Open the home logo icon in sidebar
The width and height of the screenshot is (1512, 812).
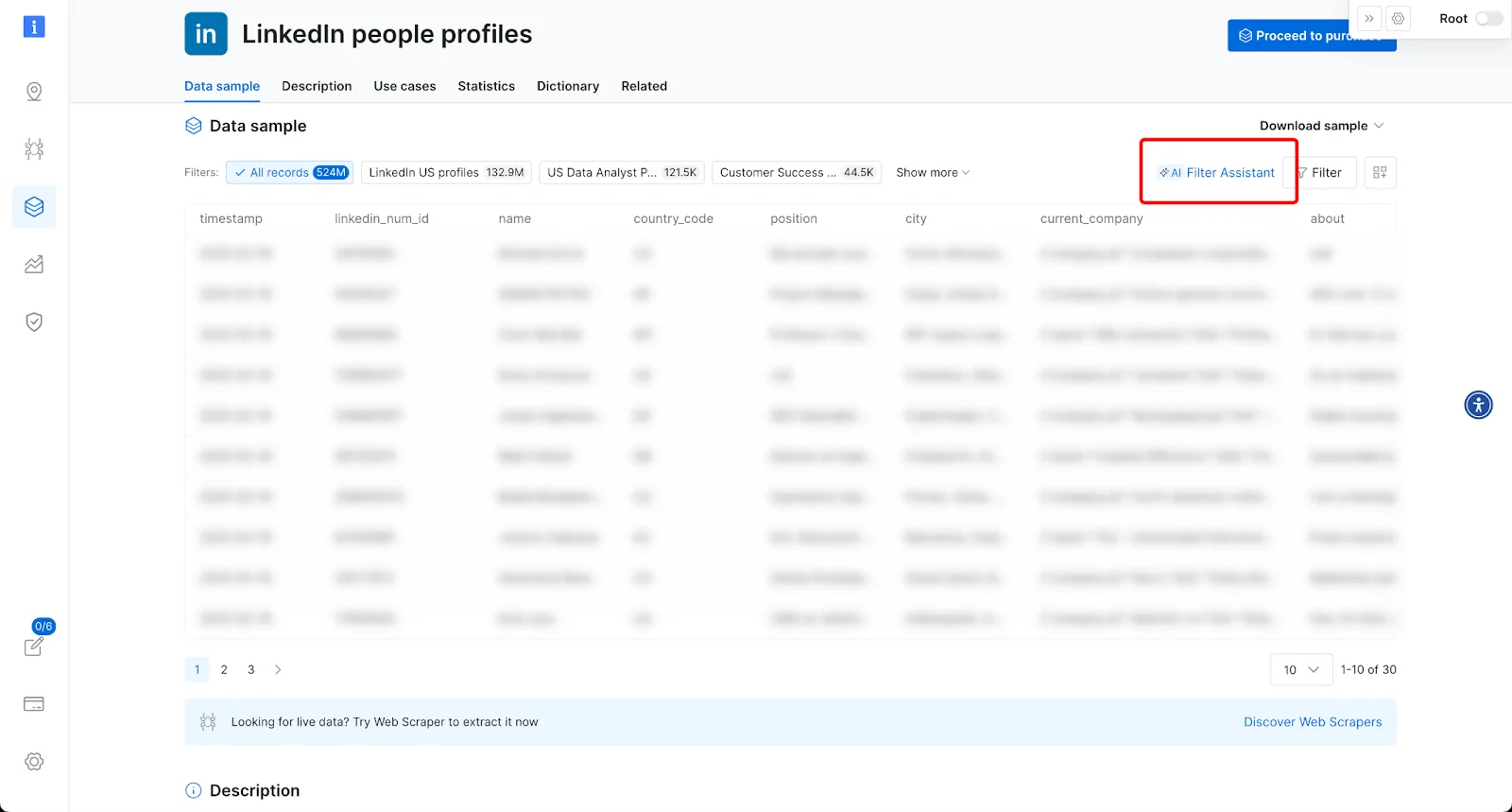pos(34,26)
